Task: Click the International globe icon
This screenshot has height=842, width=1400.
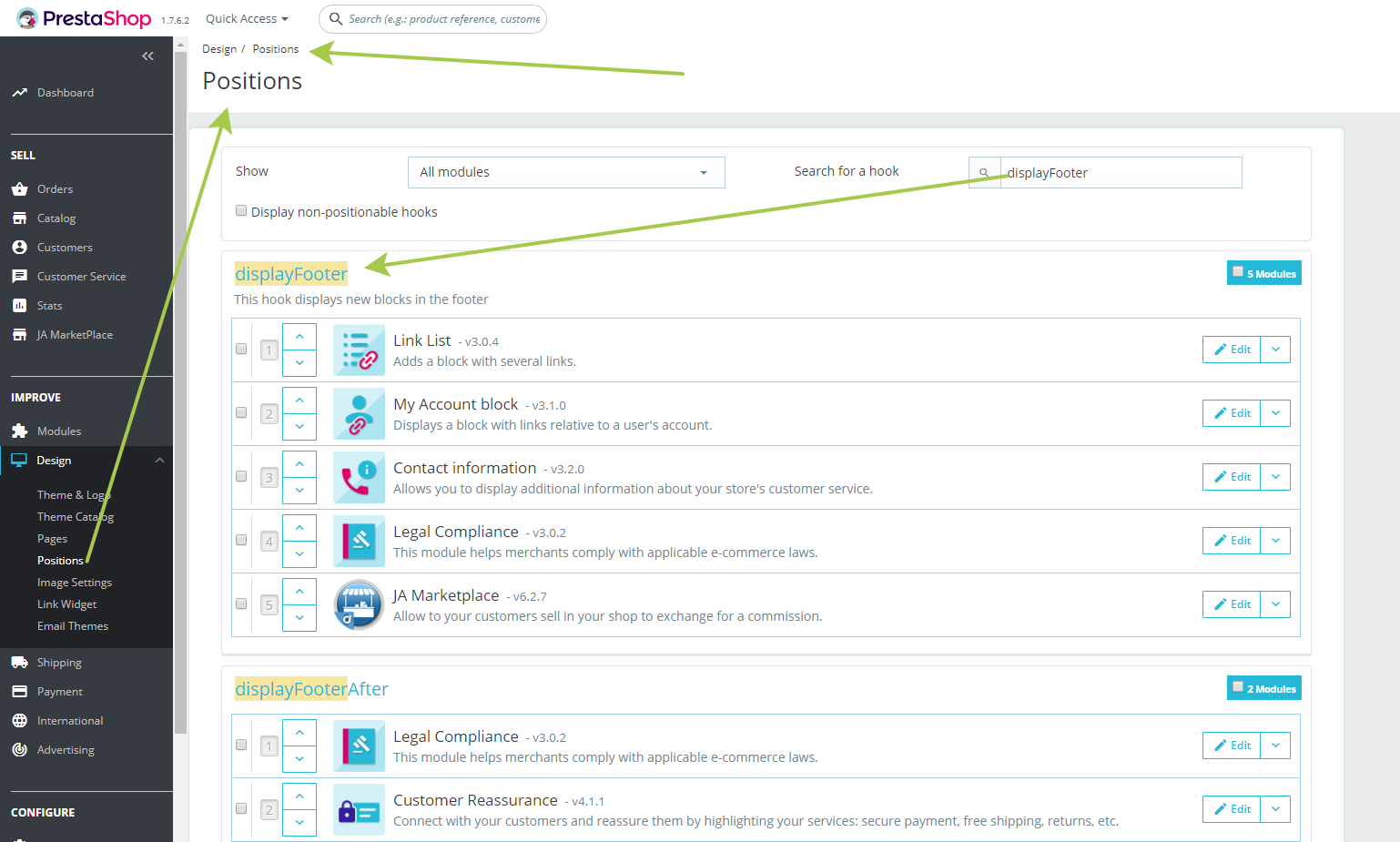Action: click(x=19, y=721)
